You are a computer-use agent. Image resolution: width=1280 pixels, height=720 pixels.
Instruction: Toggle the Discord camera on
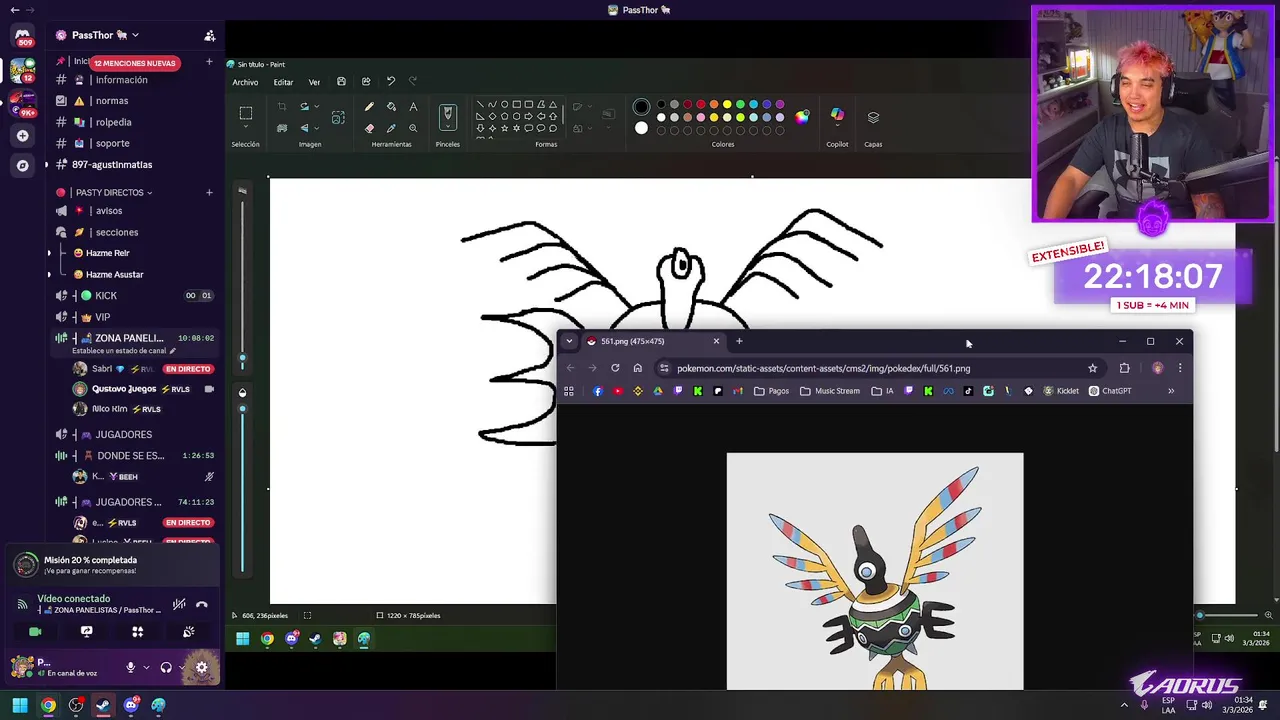[35, 631]
